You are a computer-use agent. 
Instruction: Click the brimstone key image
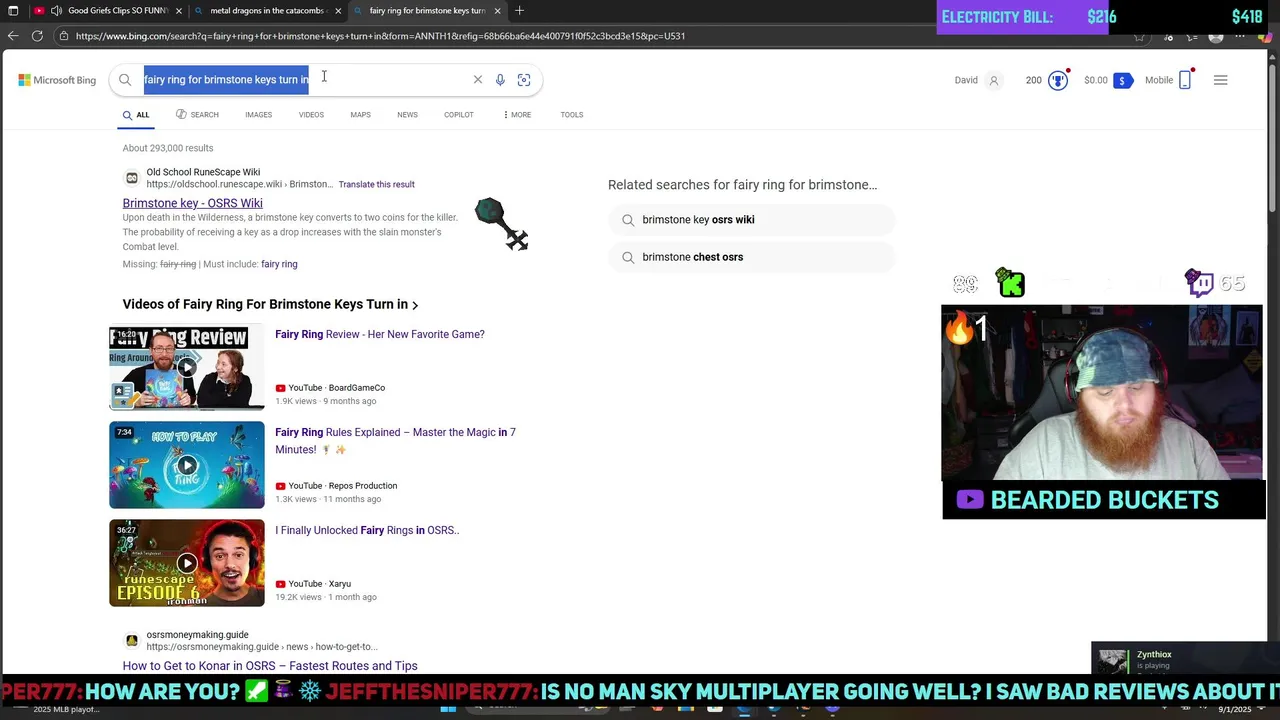pyautogui.click(x=501, y=224)
